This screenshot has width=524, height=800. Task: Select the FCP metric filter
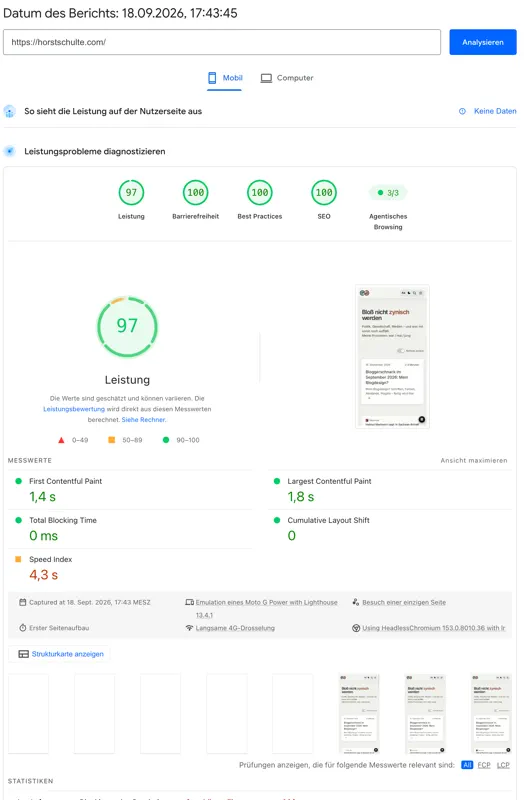tap(484, 765)
